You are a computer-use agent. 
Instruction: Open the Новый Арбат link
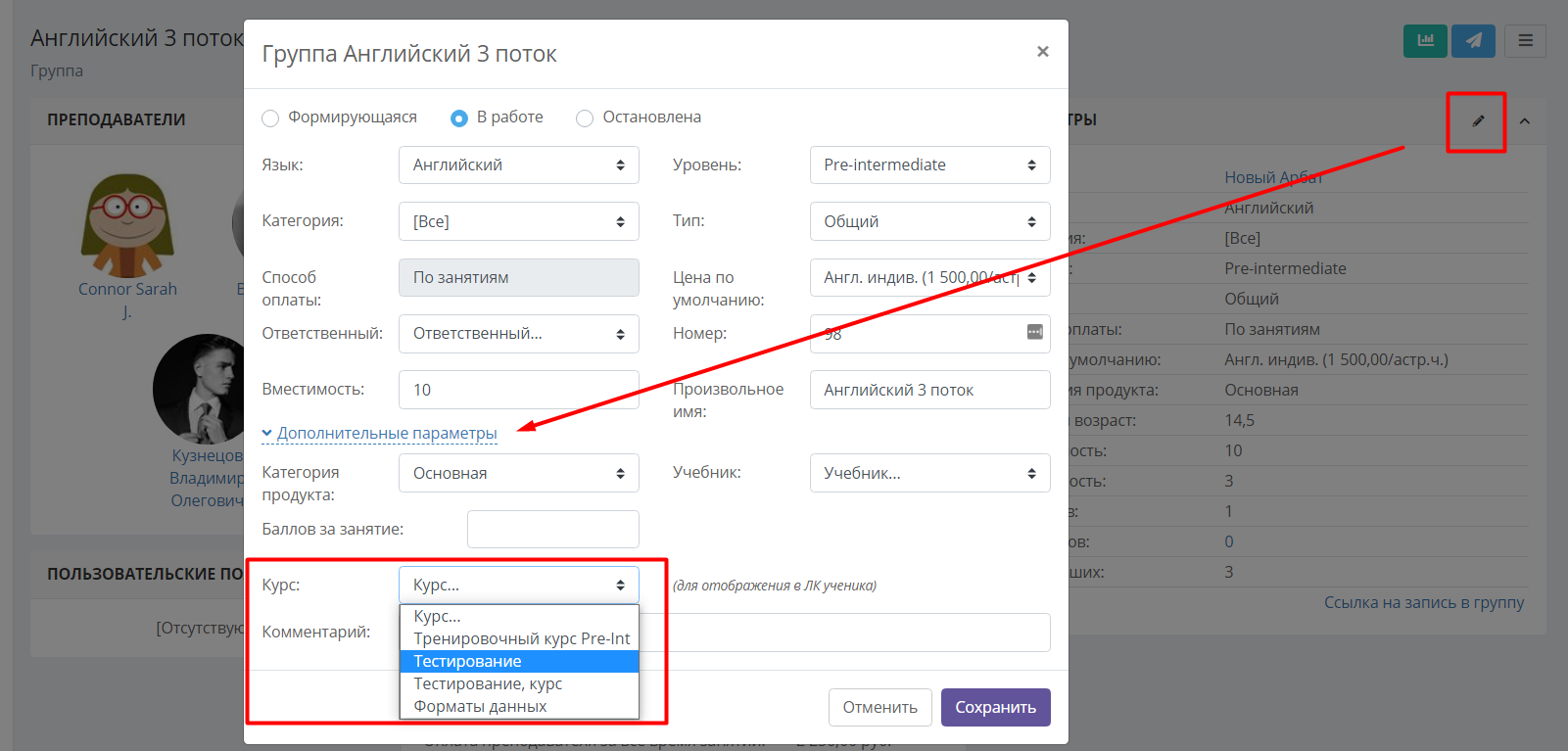1273,177
